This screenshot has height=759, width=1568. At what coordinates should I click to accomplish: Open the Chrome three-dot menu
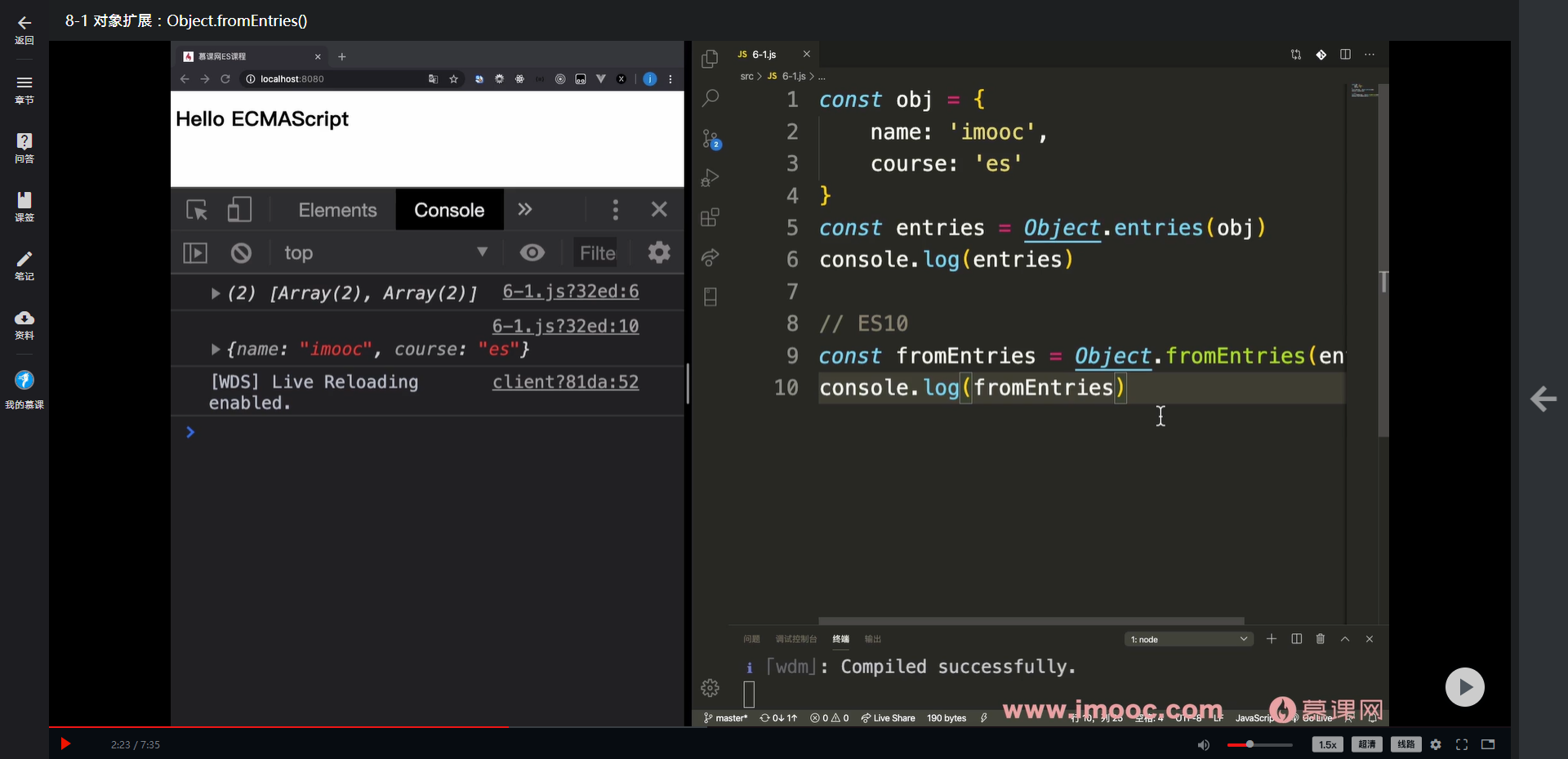coord(670,79)
